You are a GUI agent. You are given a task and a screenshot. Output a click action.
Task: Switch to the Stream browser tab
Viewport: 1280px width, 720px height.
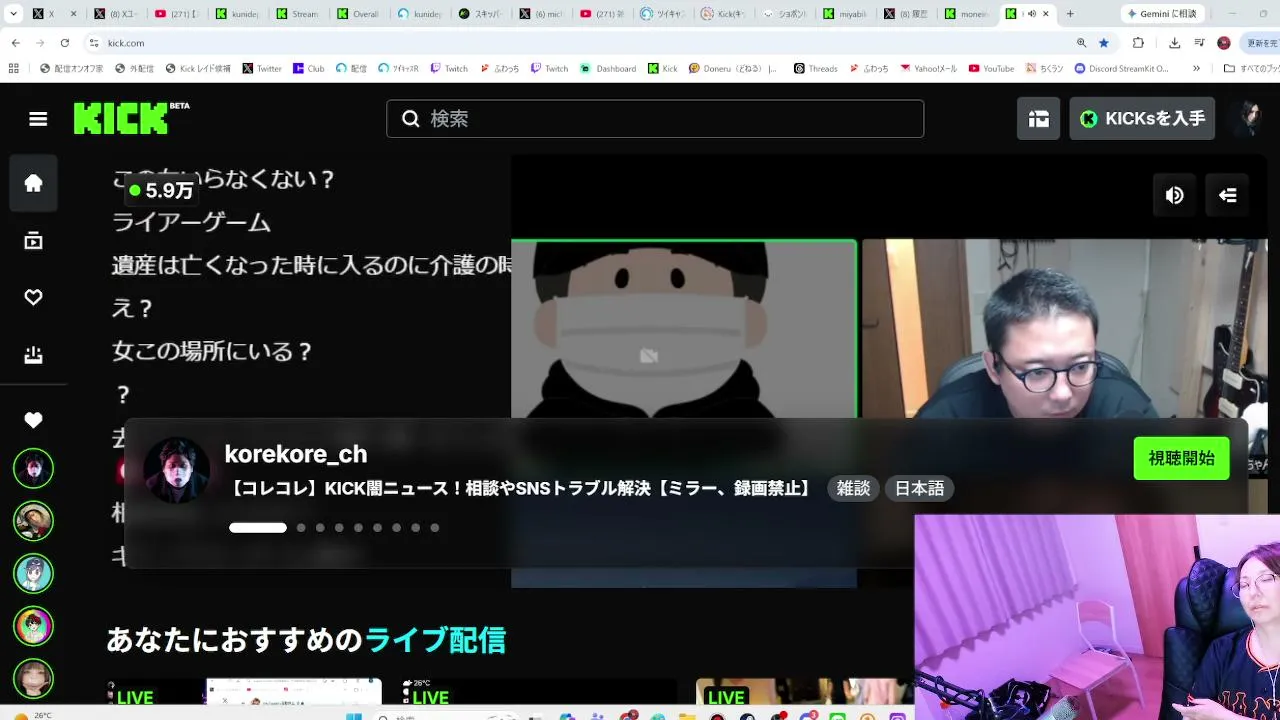[x=298, y=14]
